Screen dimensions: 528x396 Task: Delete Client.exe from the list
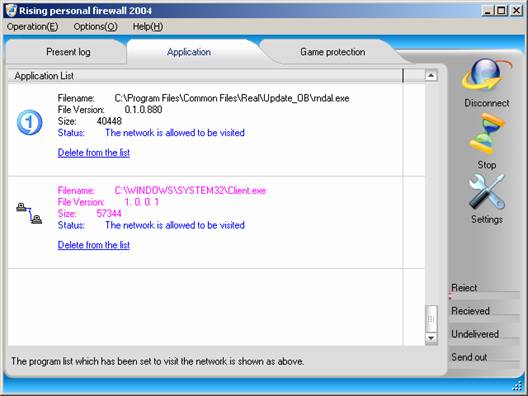coord(94,245)
